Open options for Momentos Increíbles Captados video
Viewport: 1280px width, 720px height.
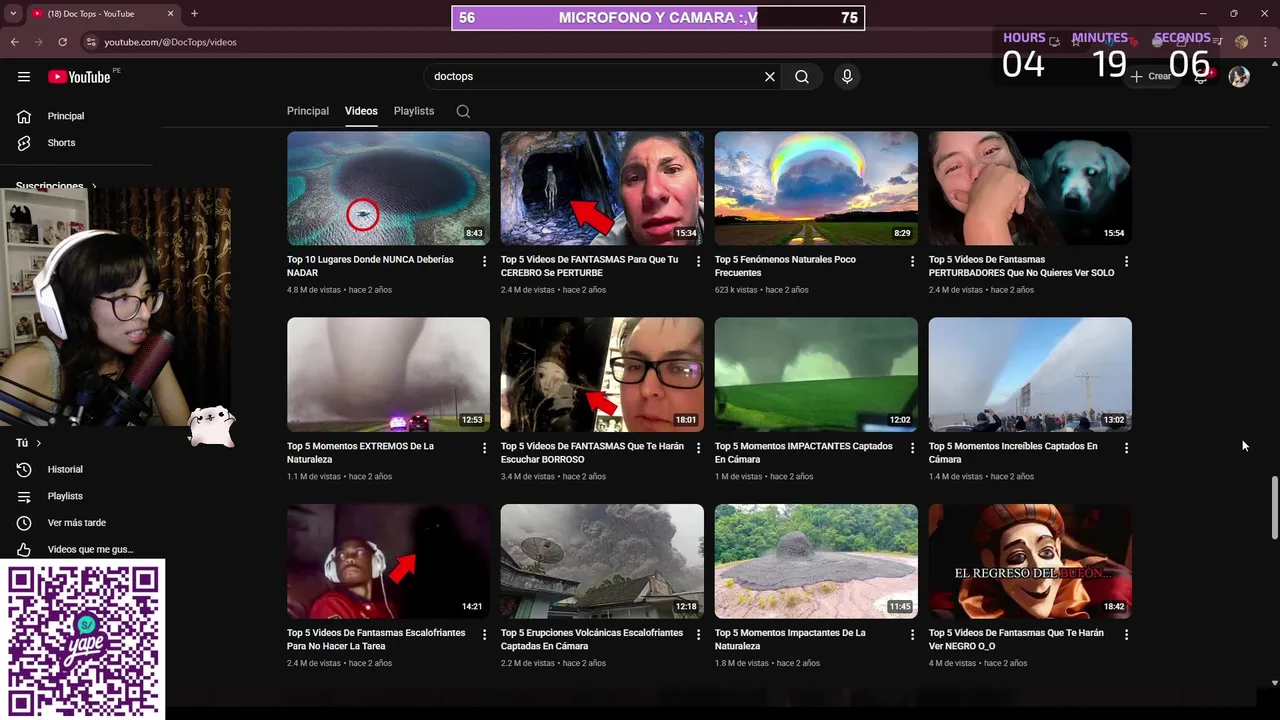(x=1126, y=448)
